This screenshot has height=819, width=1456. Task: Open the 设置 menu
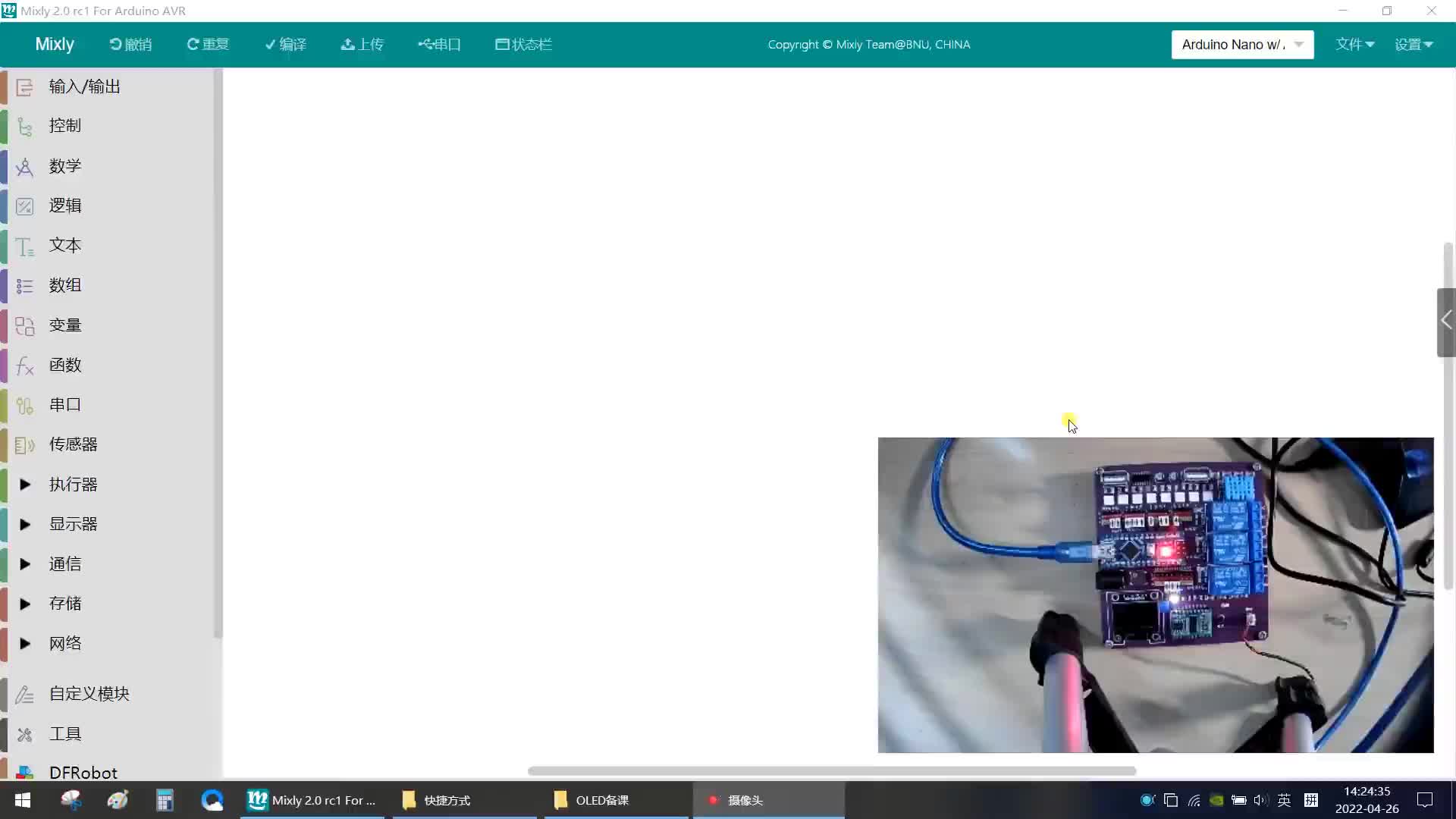tap(1414, 45)
